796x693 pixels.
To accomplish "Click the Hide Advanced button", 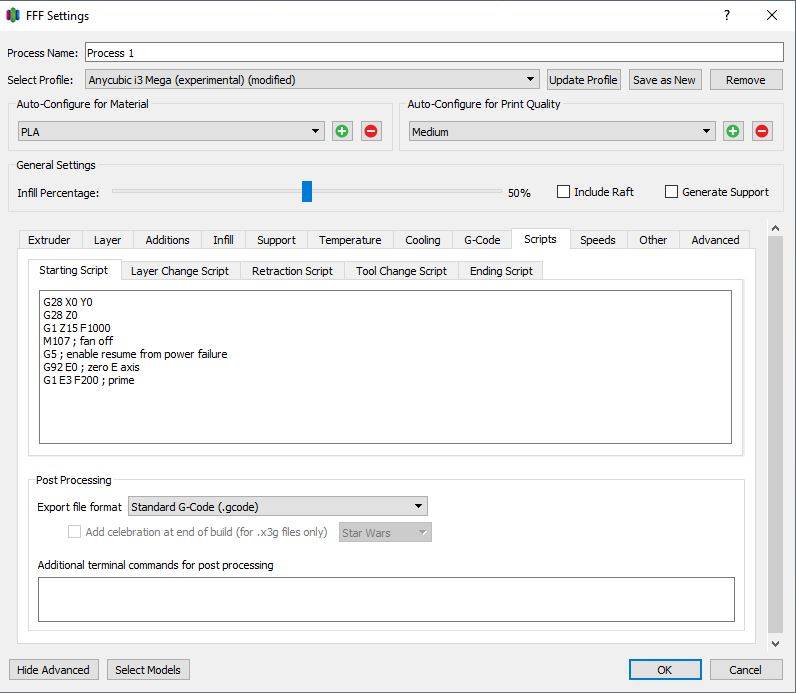I will point(53,670).
